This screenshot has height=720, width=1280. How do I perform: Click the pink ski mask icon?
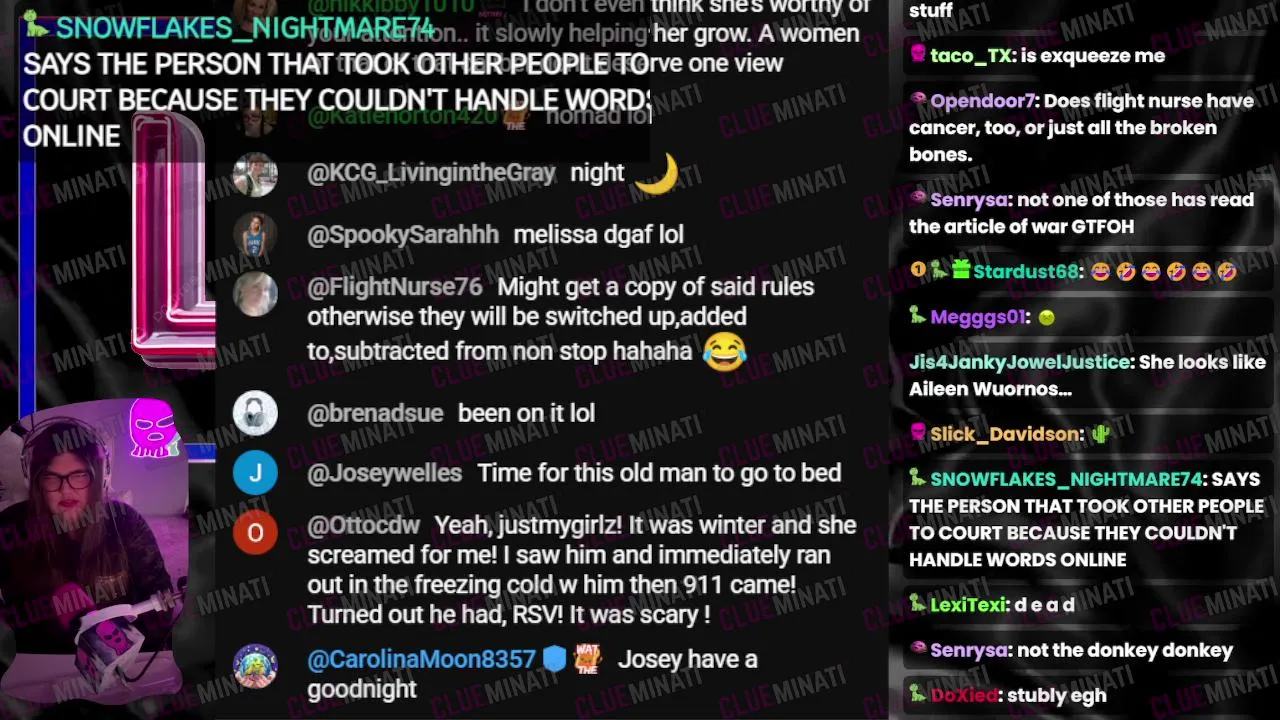(152, 427)
